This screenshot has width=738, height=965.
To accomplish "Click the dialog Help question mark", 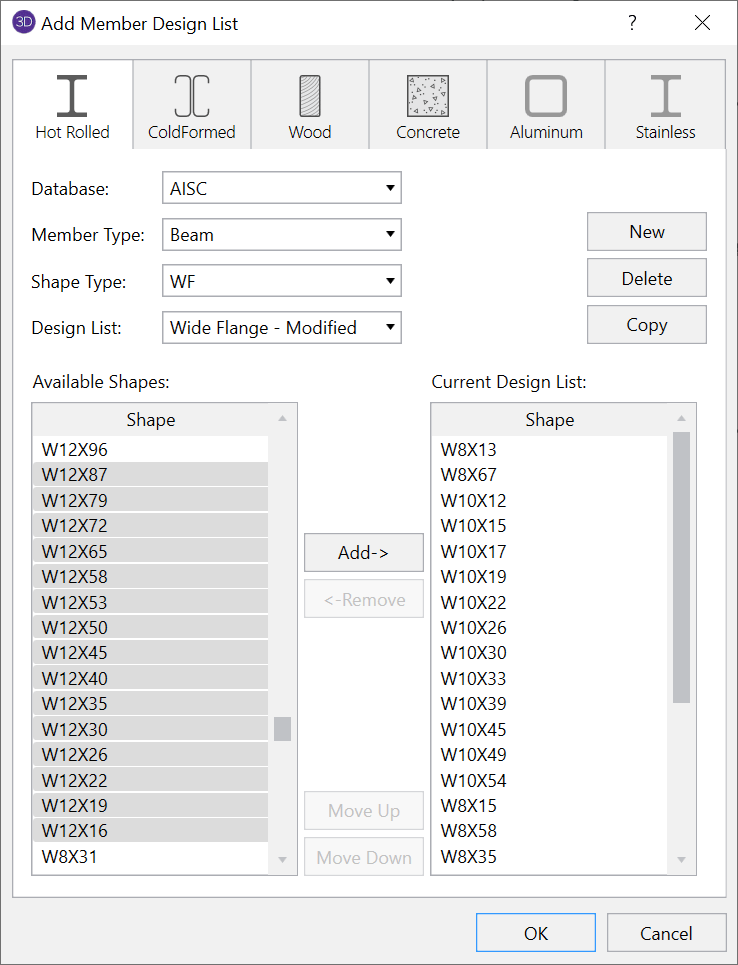I will (x=632, y=22).
